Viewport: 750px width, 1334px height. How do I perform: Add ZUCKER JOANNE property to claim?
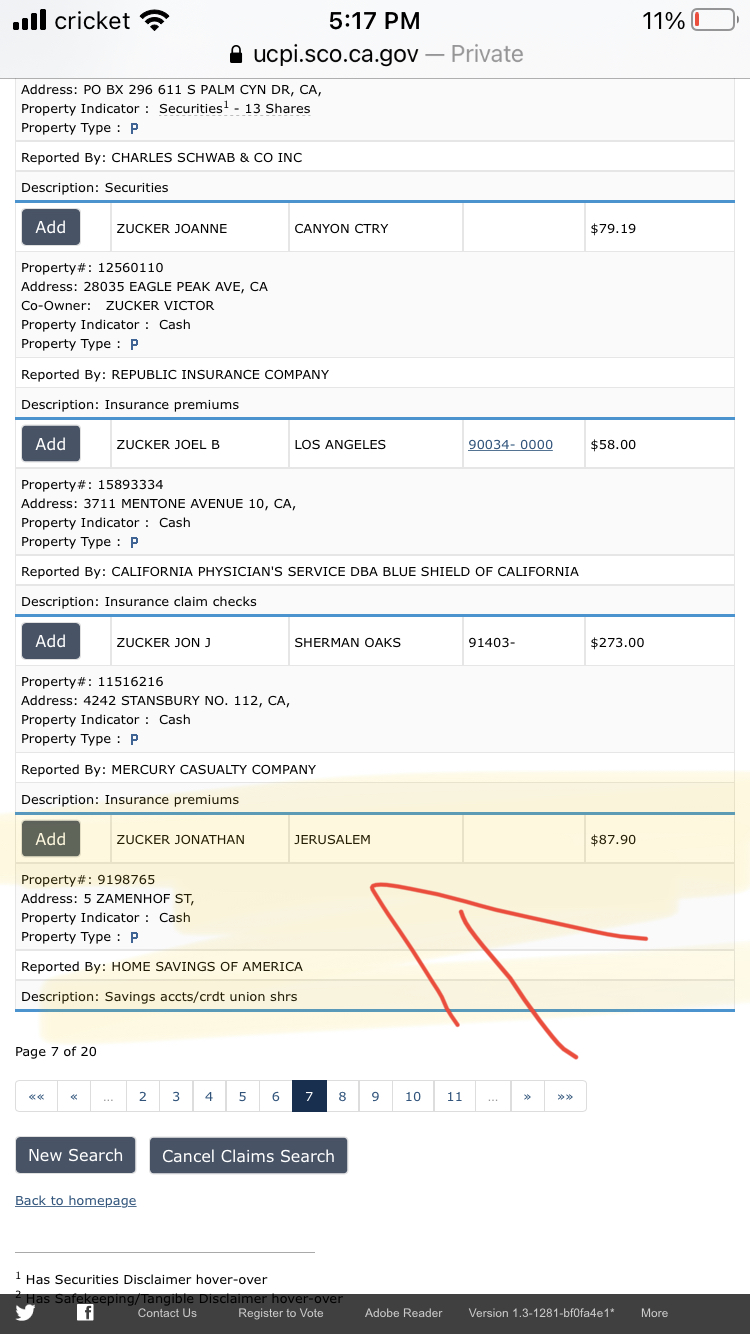point(51,227)
